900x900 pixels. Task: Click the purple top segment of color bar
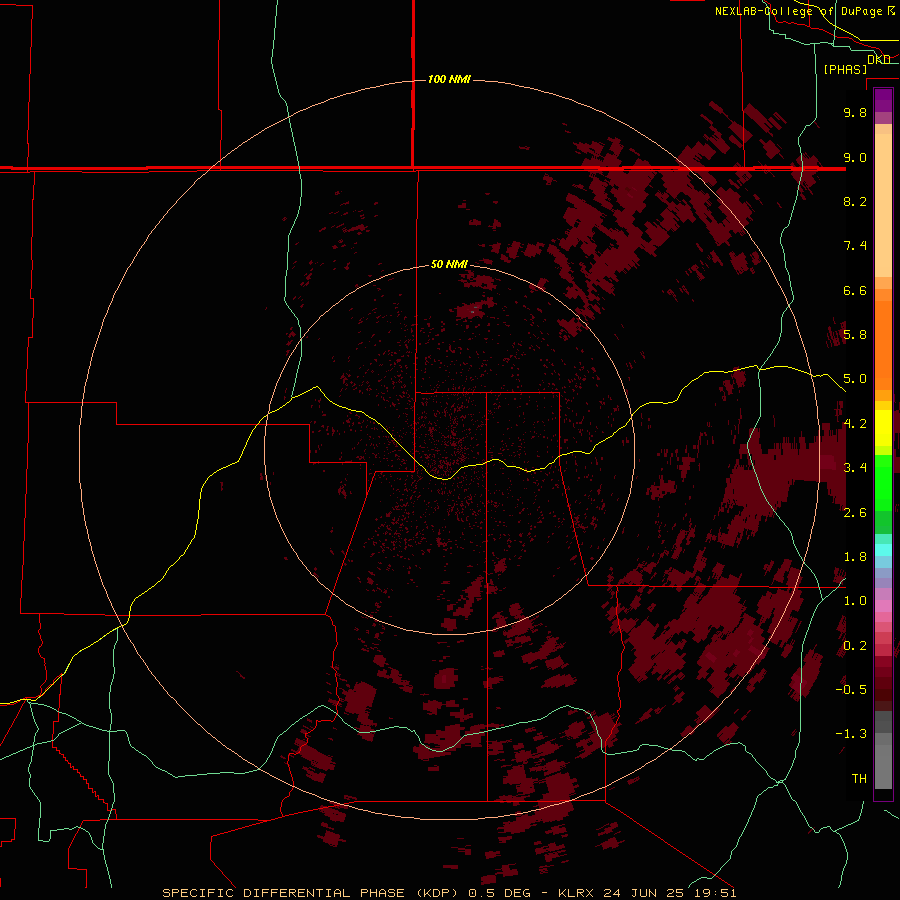[883, 100]
